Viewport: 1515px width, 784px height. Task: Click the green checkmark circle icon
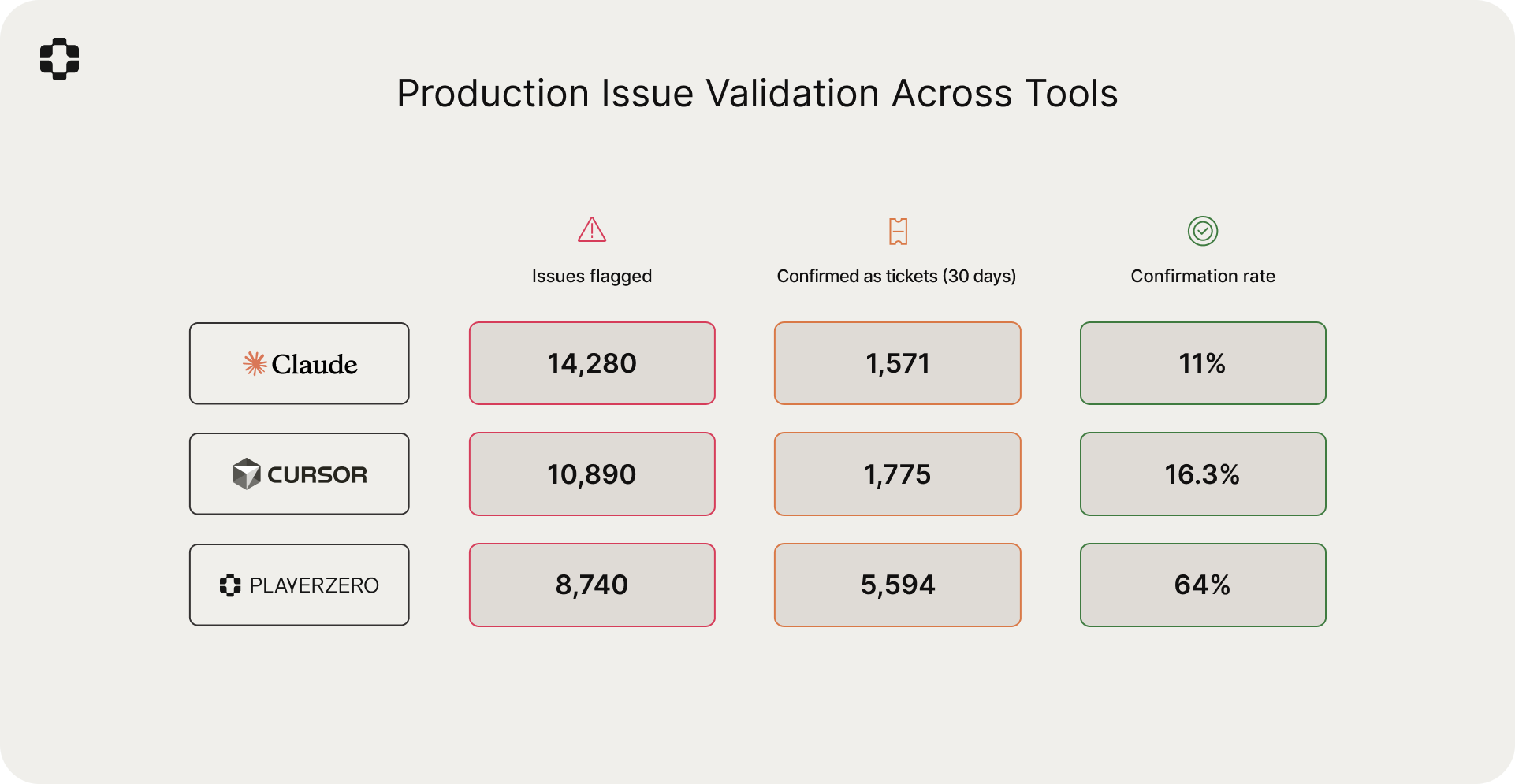coord(1203,231)
